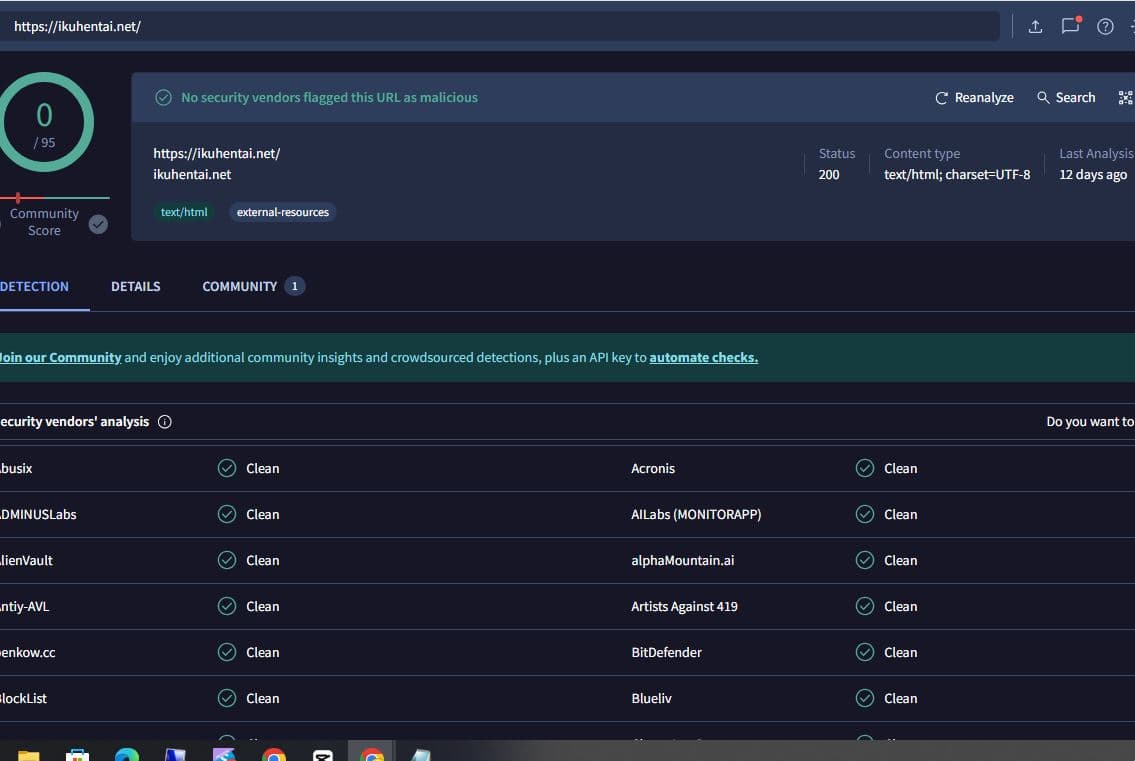This screenshot has width=1135, height=761.
Task: Click the info icon next to vendors' analysis
Action: [165, 422]
